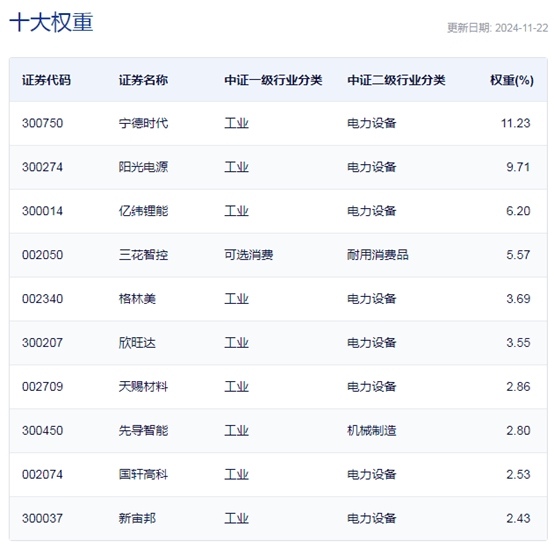The width and height of the screenshot is (554, 548).
Task: Click the 新宙邦 stock name
Action: [137, 518]
